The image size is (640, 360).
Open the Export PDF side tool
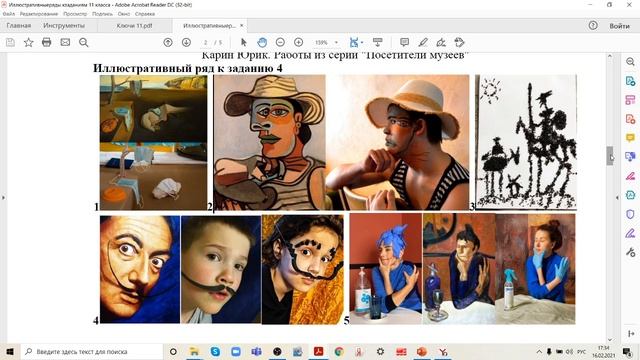coord(630,81)
